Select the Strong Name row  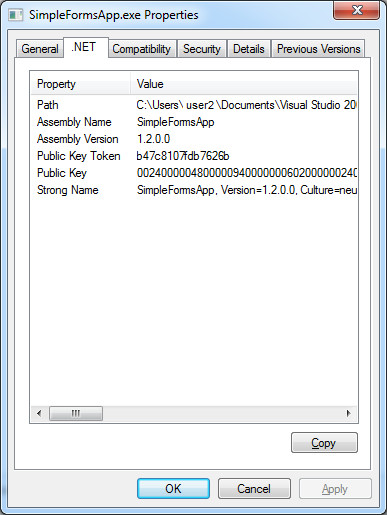coord(194,190)
